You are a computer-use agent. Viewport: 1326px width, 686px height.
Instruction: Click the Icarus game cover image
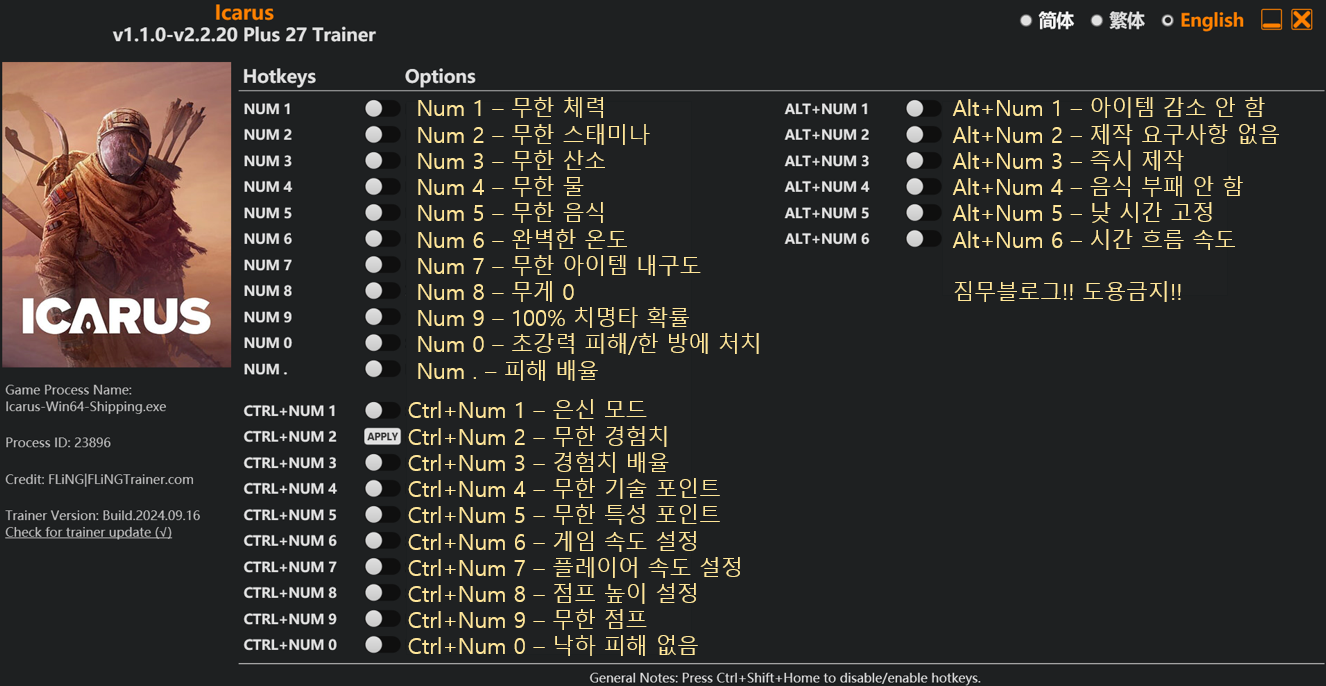point(119,214)
